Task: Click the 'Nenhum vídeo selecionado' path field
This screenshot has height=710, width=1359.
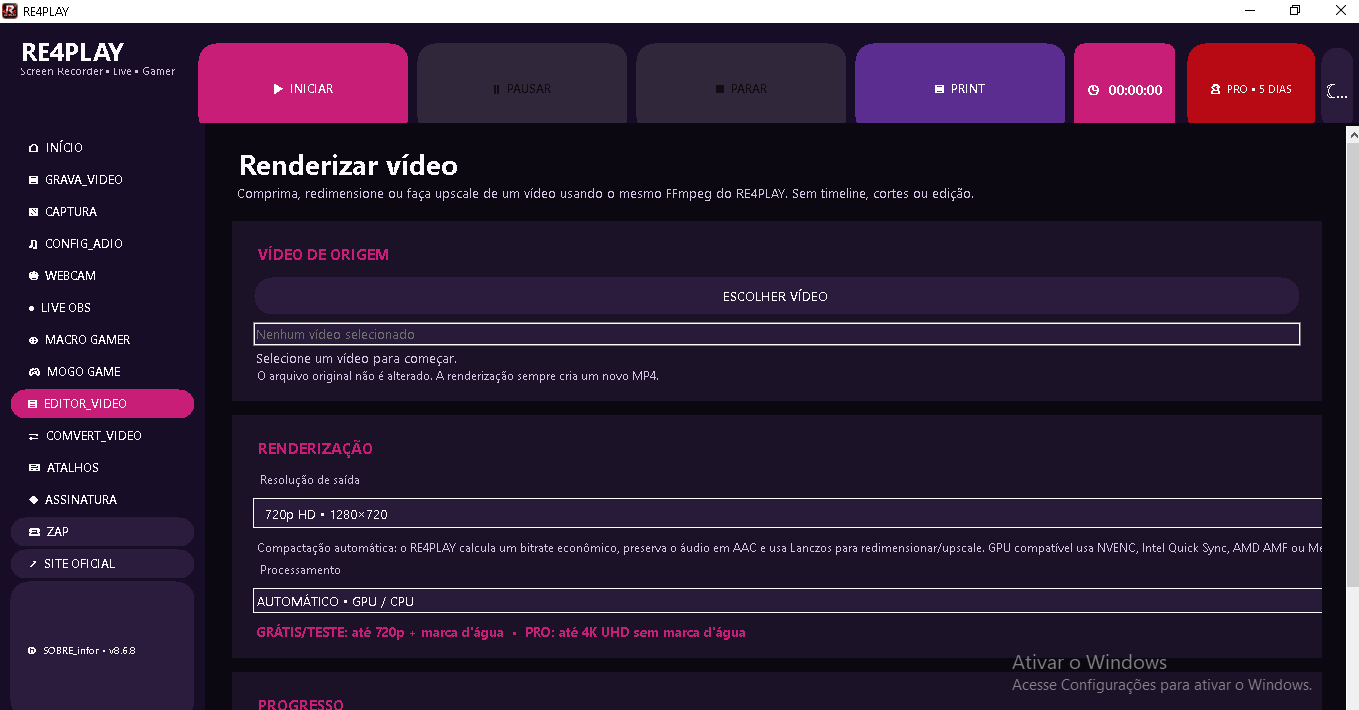Action: 777,334
